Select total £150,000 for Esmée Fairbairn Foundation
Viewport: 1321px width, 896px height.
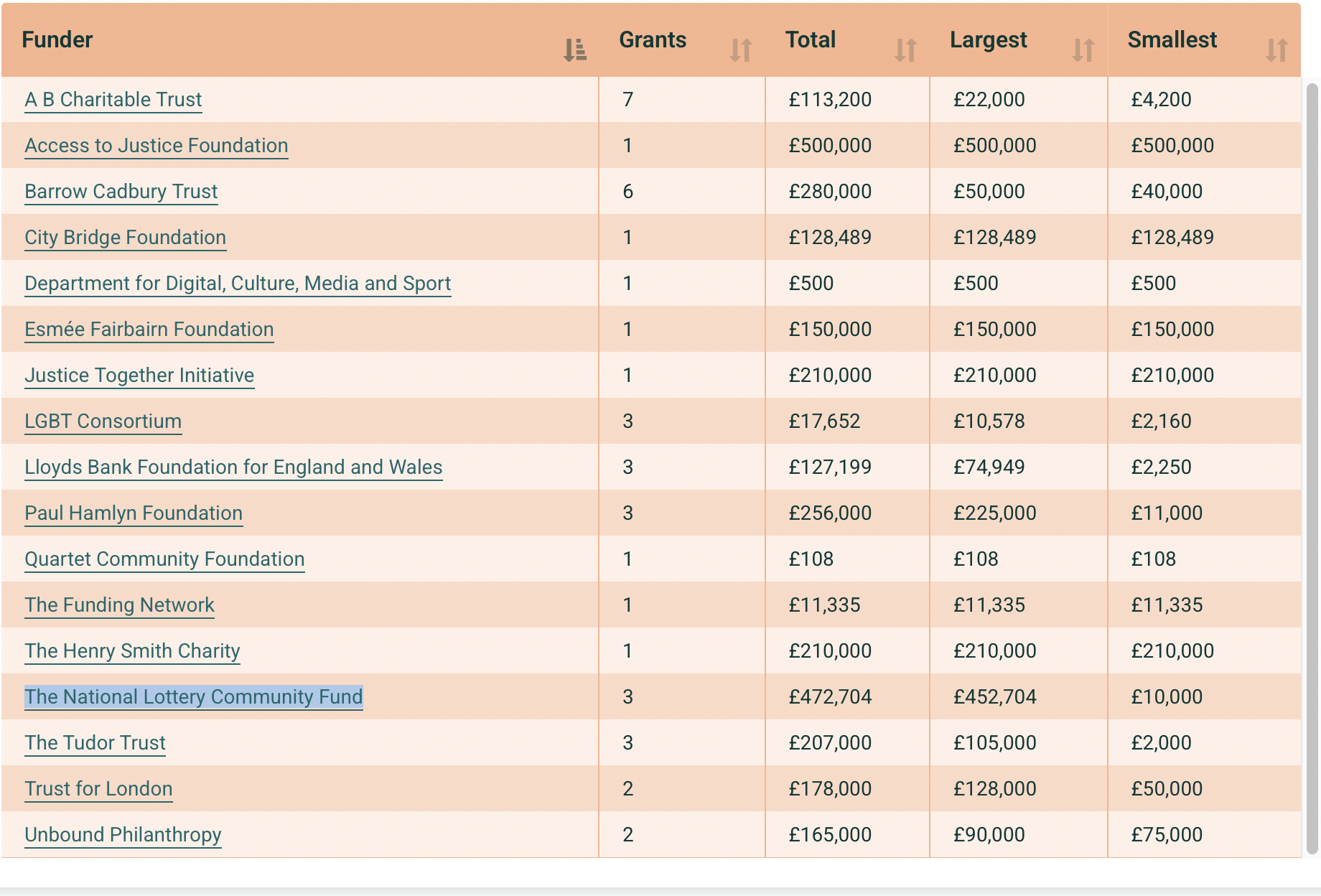click(x=830, y=330)
